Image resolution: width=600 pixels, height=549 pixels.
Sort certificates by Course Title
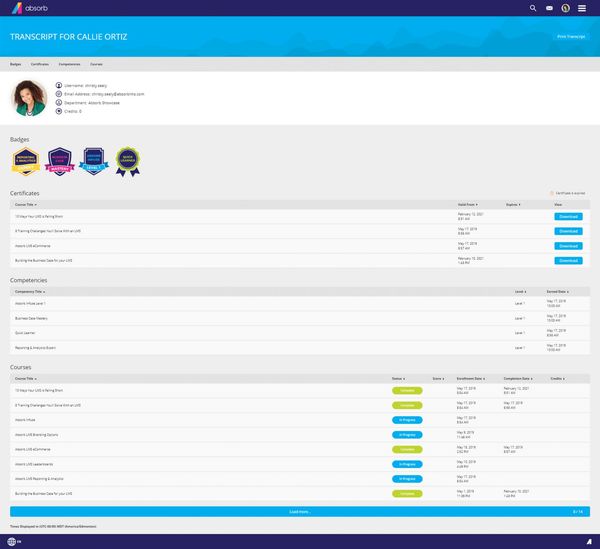(x=26, y=205)
